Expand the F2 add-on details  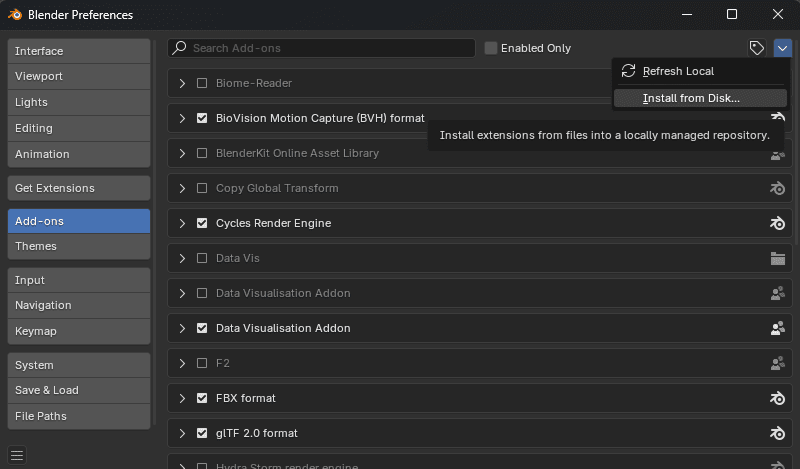click(182, 363)
